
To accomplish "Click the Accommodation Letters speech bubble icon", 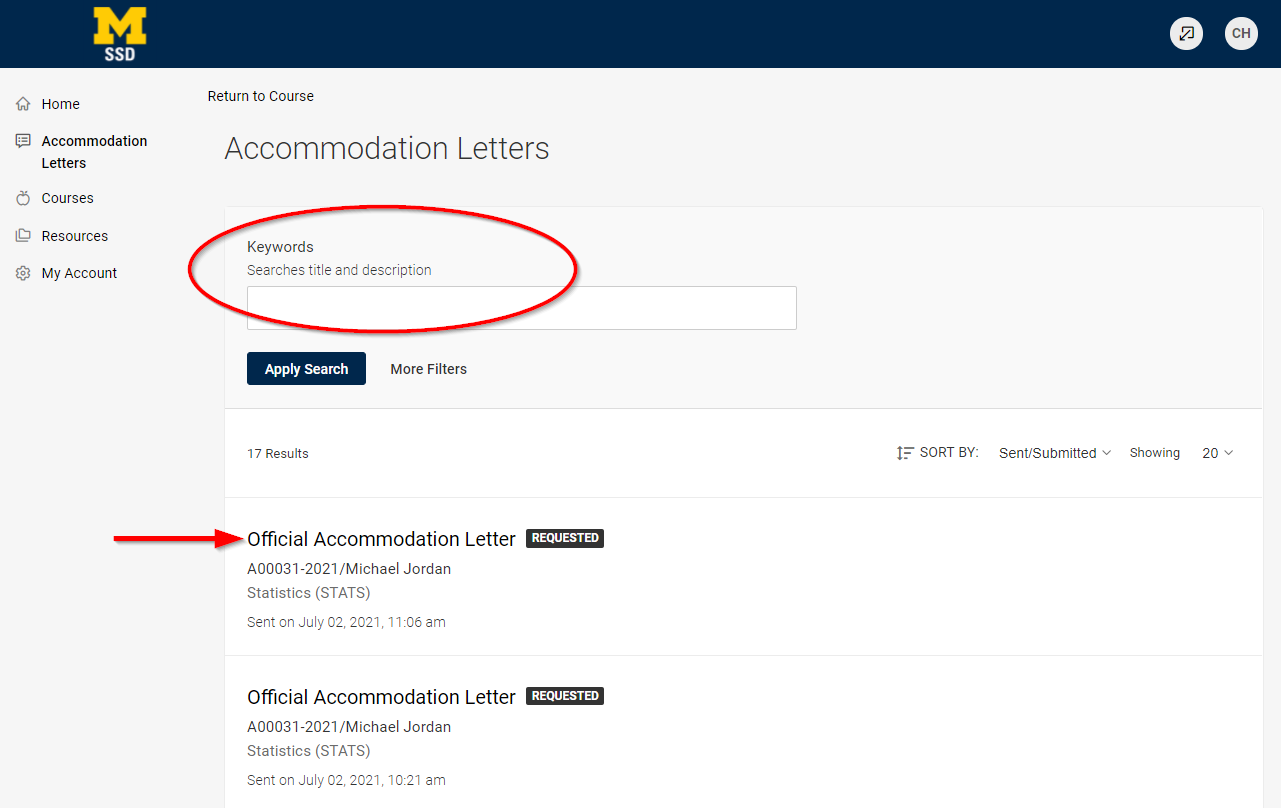I will [x=22, y=140].
